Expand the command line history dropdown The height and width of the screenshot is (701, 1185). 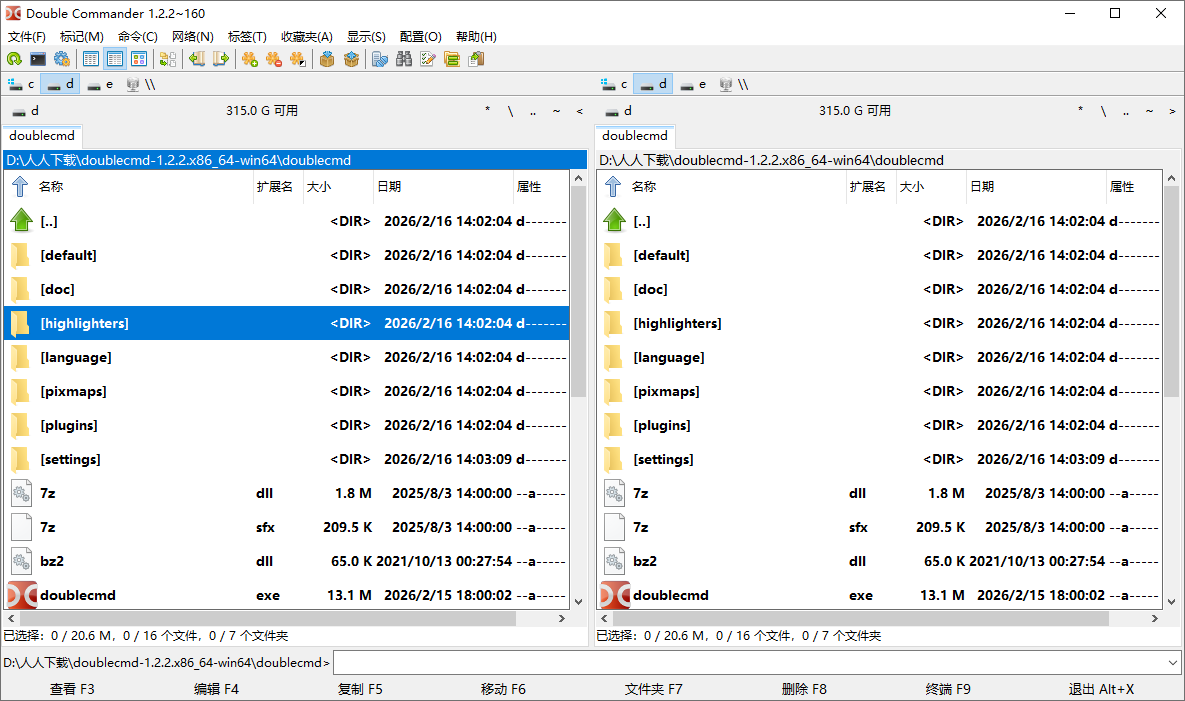(x=1172, y=662)
